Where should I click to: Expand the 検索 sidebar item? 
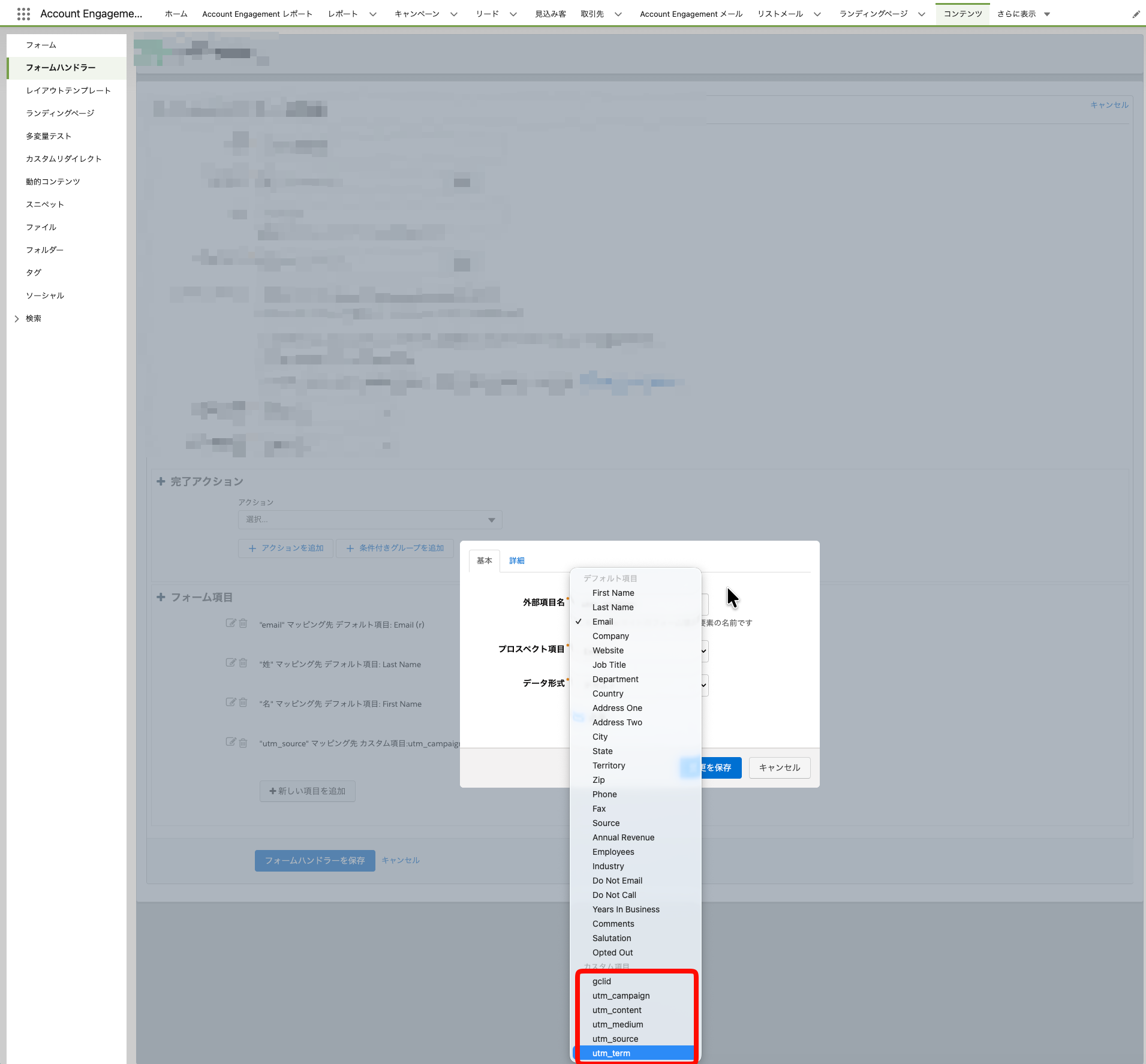pos(17,319)
